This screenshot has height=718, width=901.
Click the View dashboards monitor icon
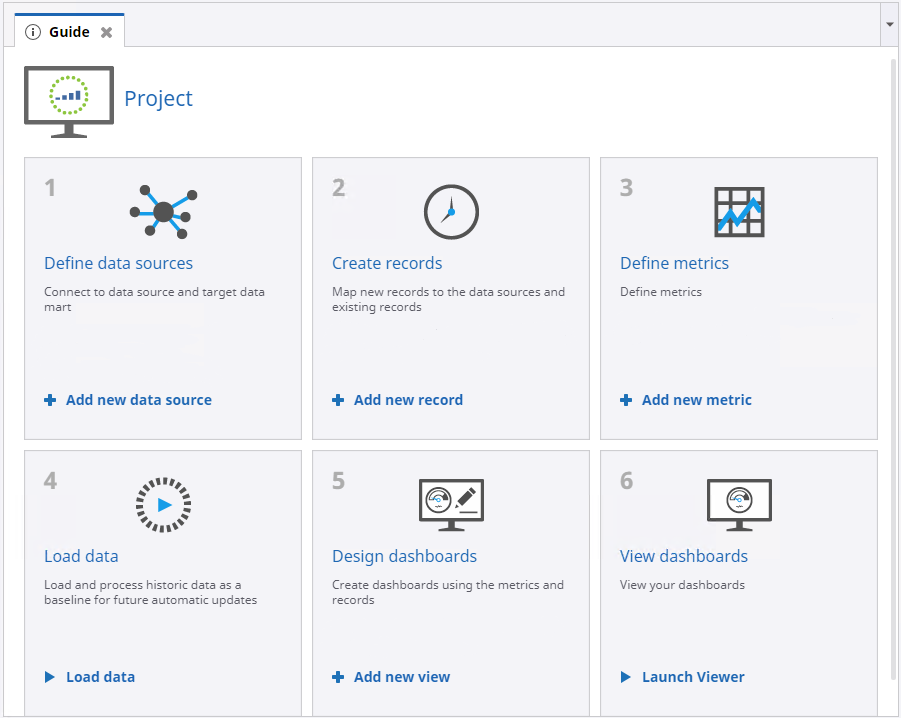[739, 504]
